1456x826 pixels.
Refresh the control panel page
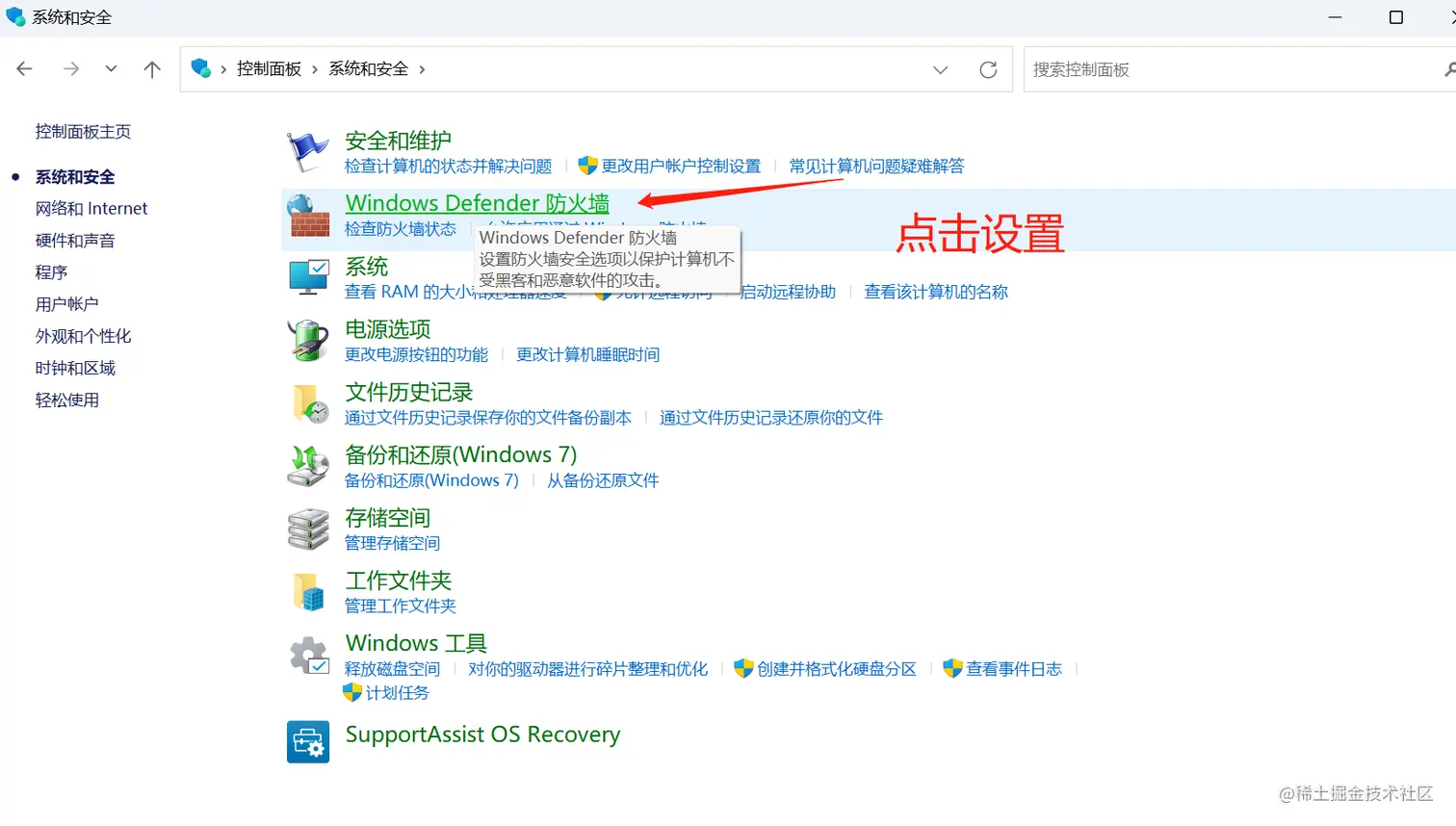coord(988,69)
